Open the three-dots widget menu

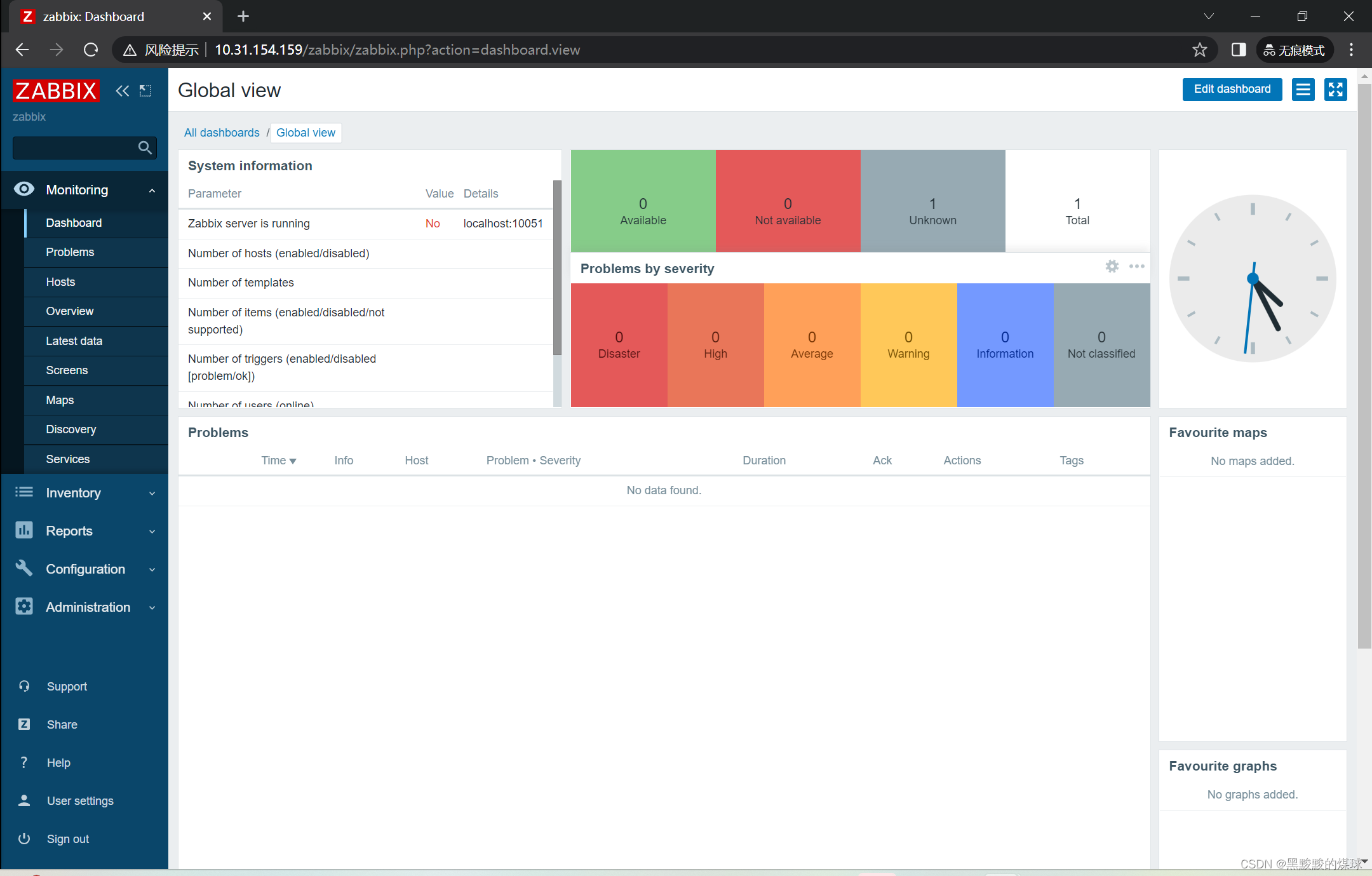click(1136, 267)
